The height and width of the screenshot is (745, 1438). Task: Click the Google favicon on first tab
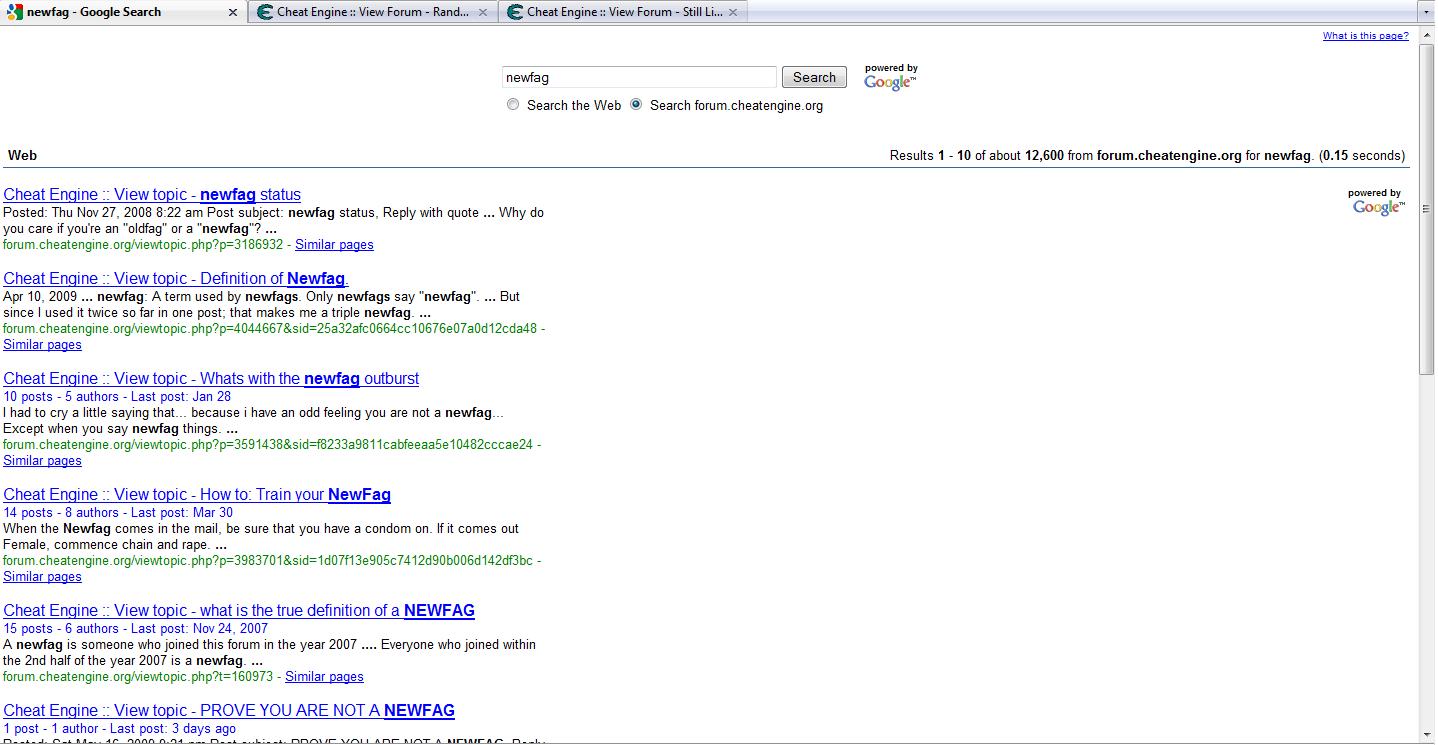[15, 12]
